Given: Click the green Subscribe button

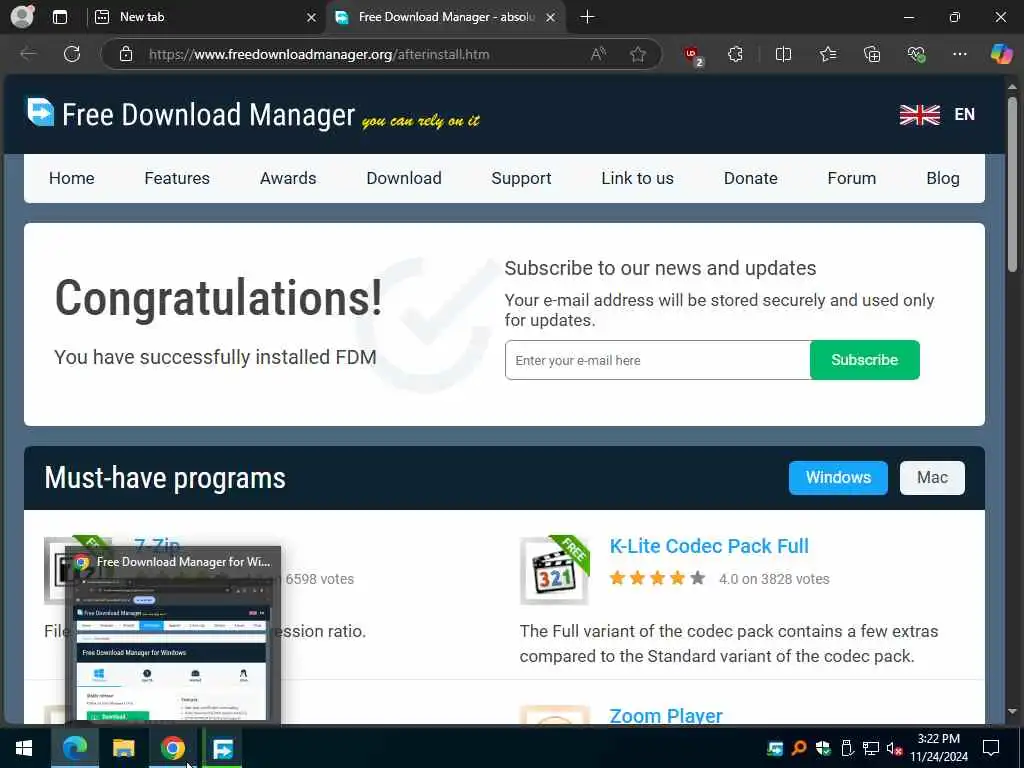Looking at the screenshot, I should tap(865, 360).
